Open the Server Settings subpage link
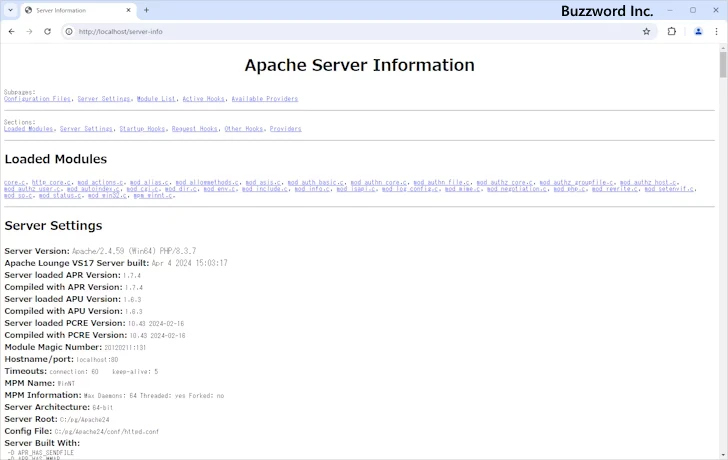The height and width of the screenshot is (460, 728). pos(104,99)
